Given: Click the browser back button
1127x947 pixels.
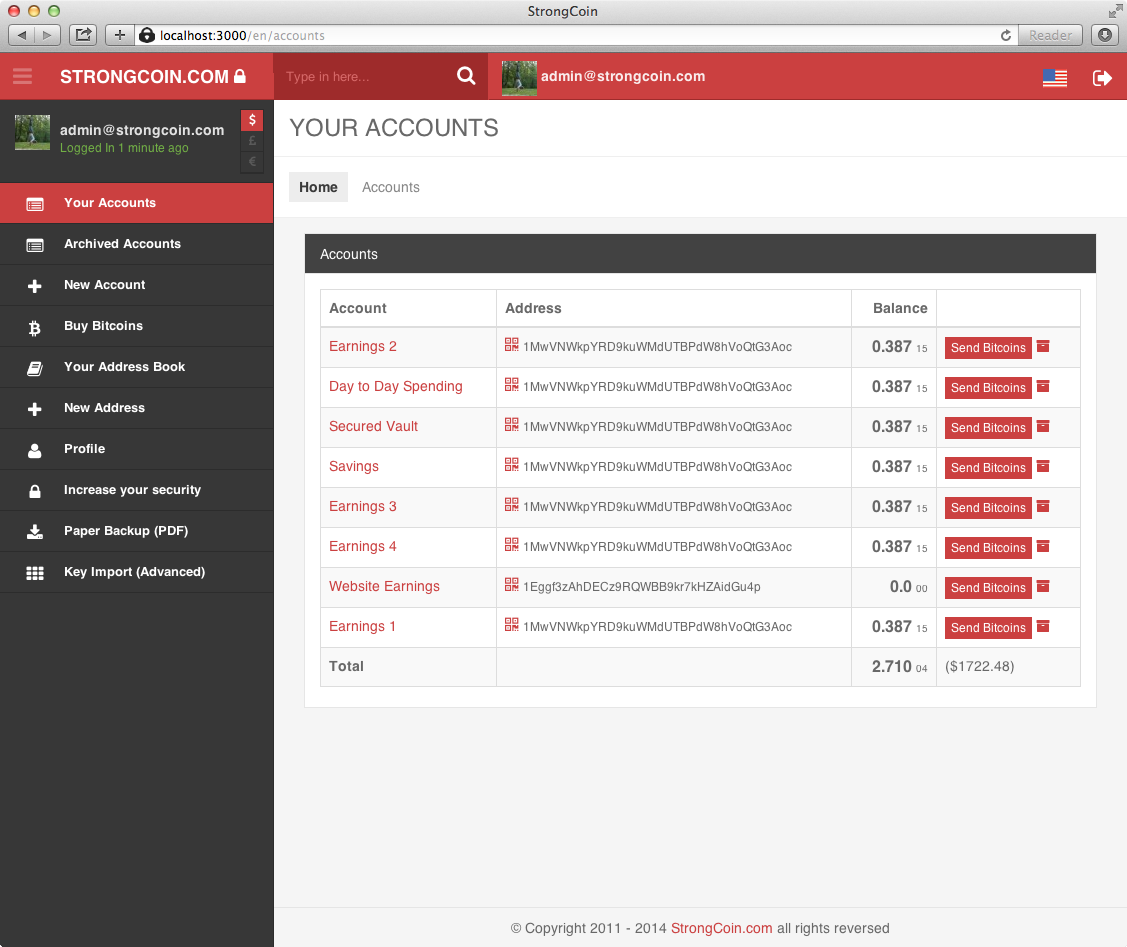Looking at the screenshot, I should (x=22, y=35).
